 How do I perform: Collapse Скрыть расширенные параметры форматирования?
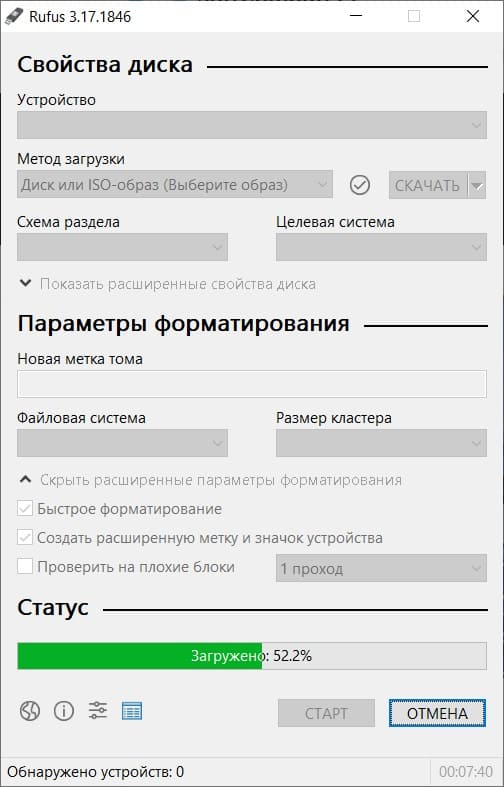(210, 480)
